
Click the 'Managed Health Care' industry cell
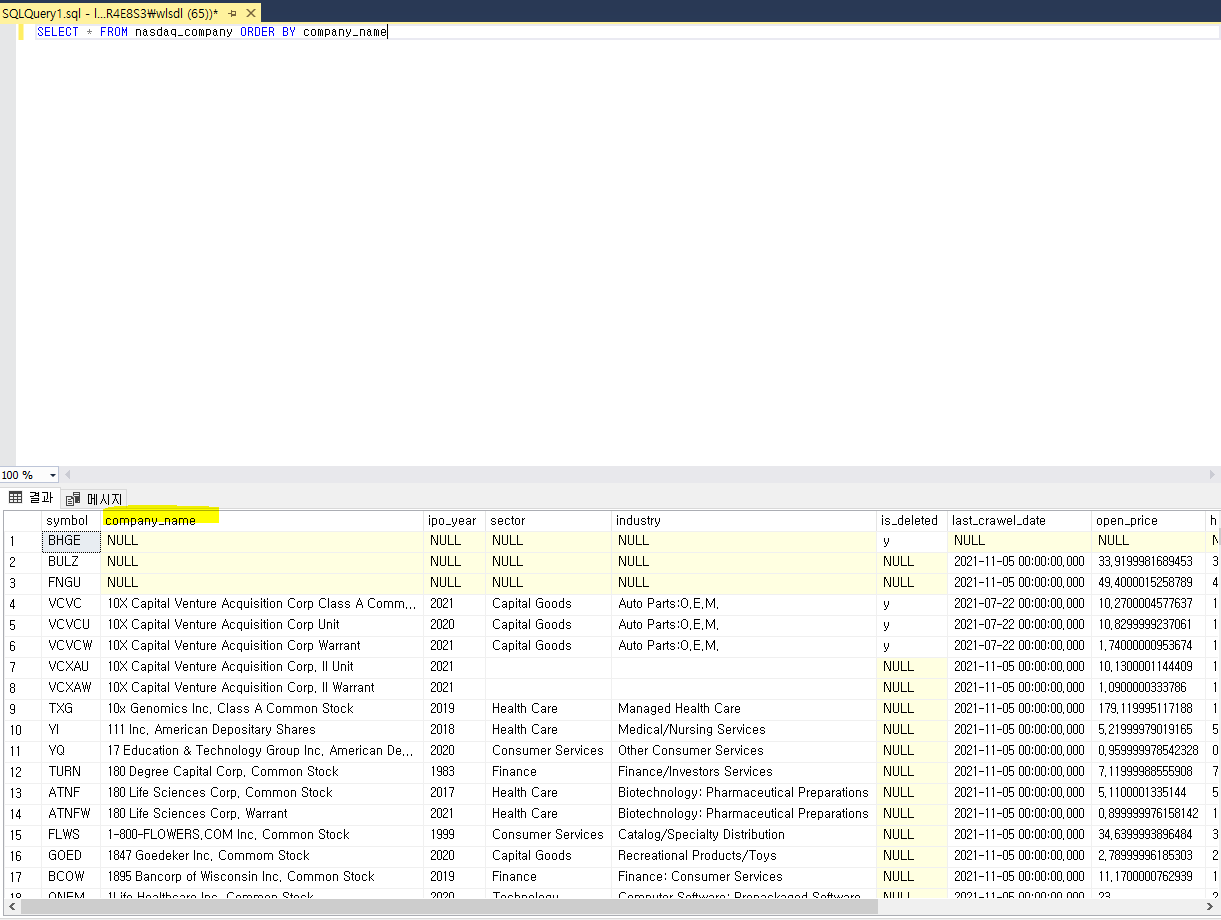coord(745,709)
